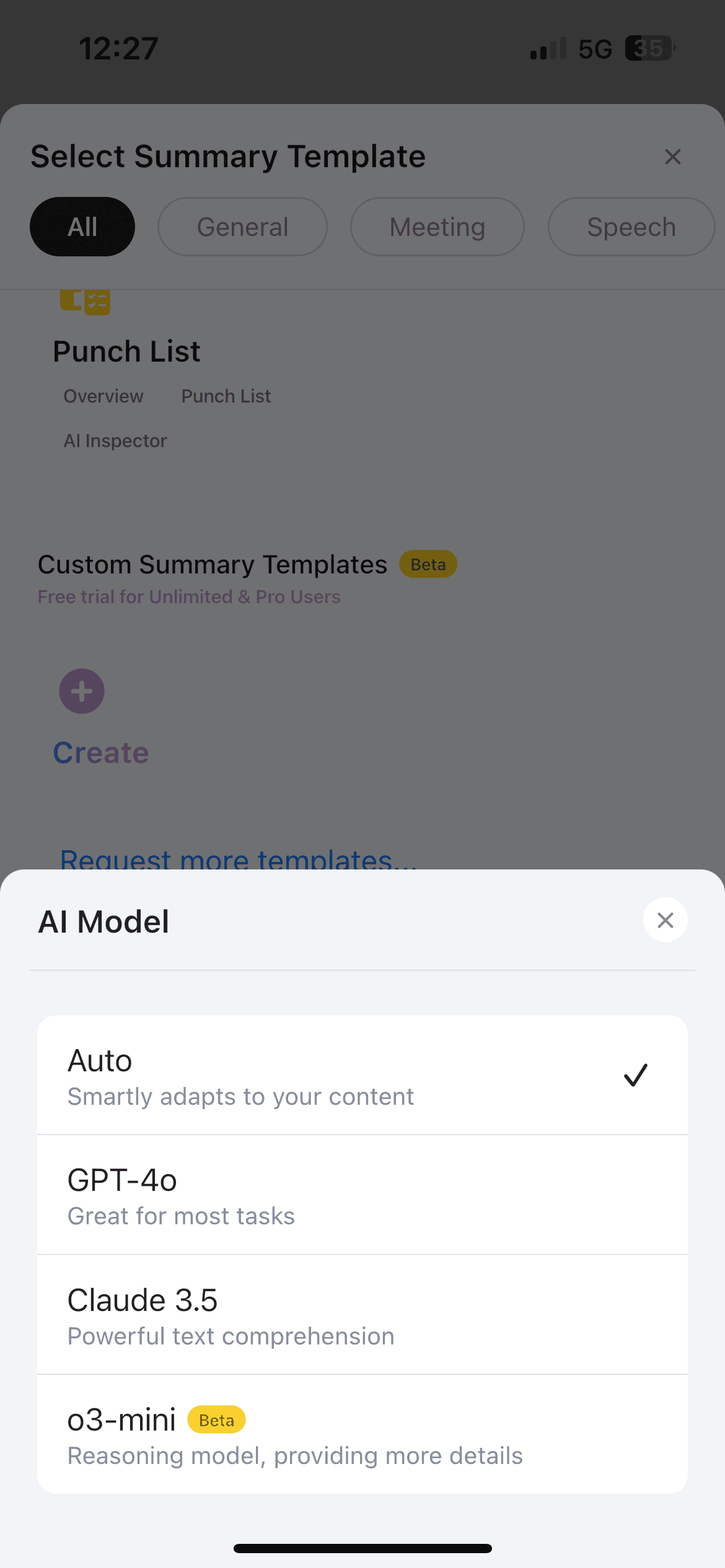Switch to the All templates tab

click(82, 227)
